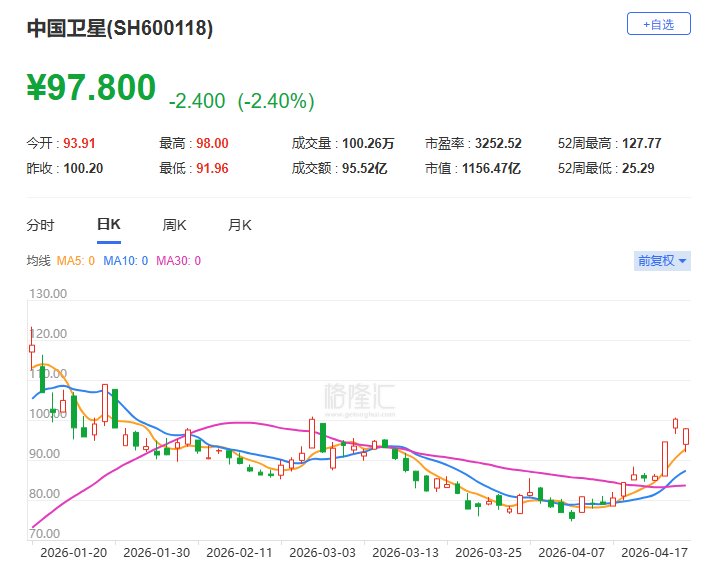This screenshot has height=567, width=711.
Task: Click the current price ¥97.800
Action: tap(91, 88)
